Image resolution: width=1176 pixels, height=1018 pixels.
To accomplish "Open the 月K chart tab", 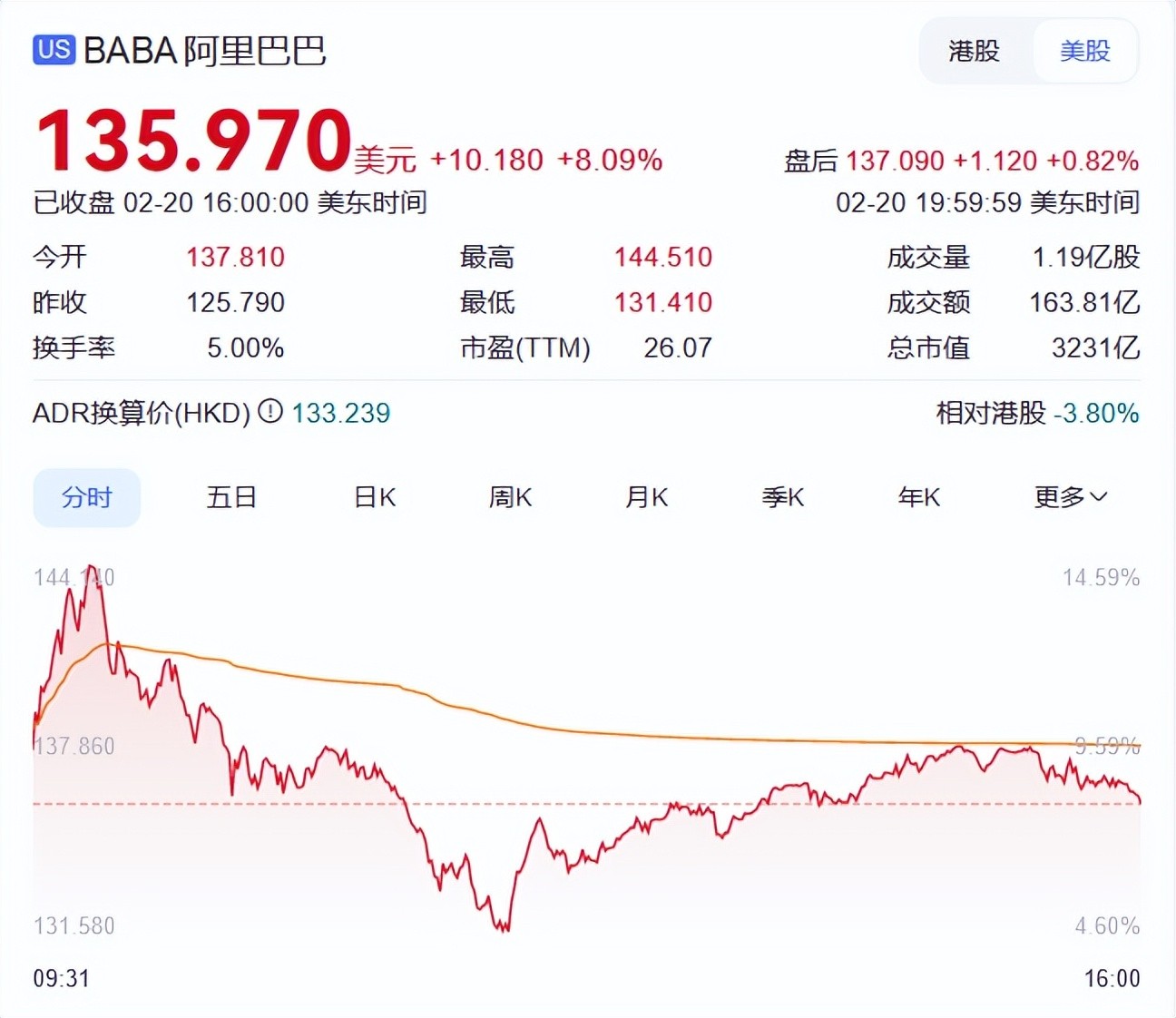I will point(646,497).
